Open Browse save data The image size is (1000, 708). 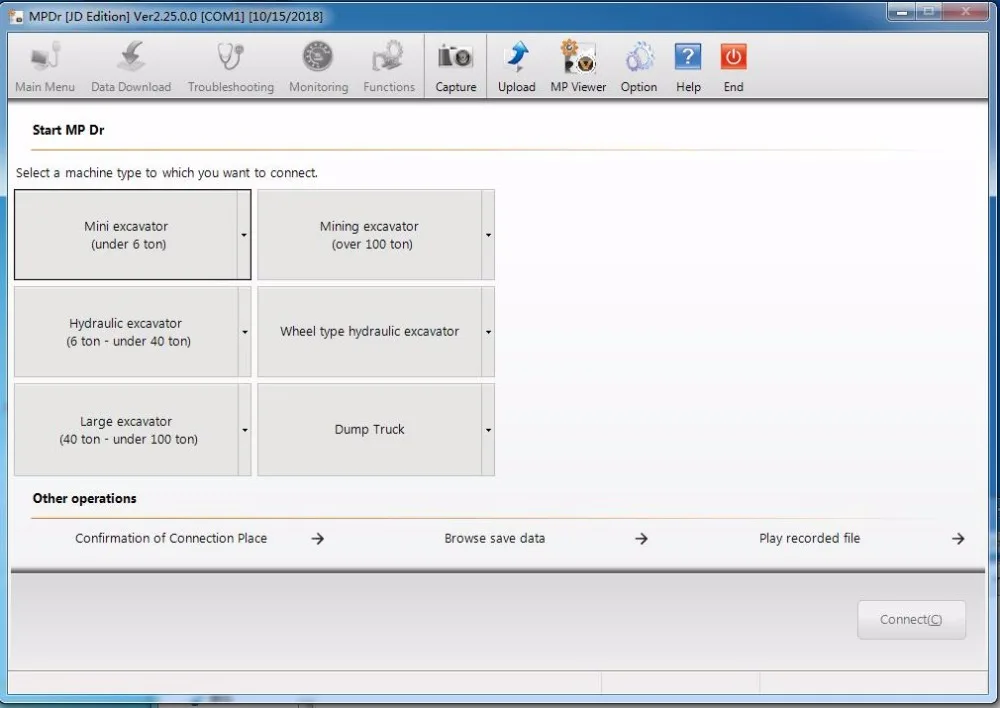point(495,538)
